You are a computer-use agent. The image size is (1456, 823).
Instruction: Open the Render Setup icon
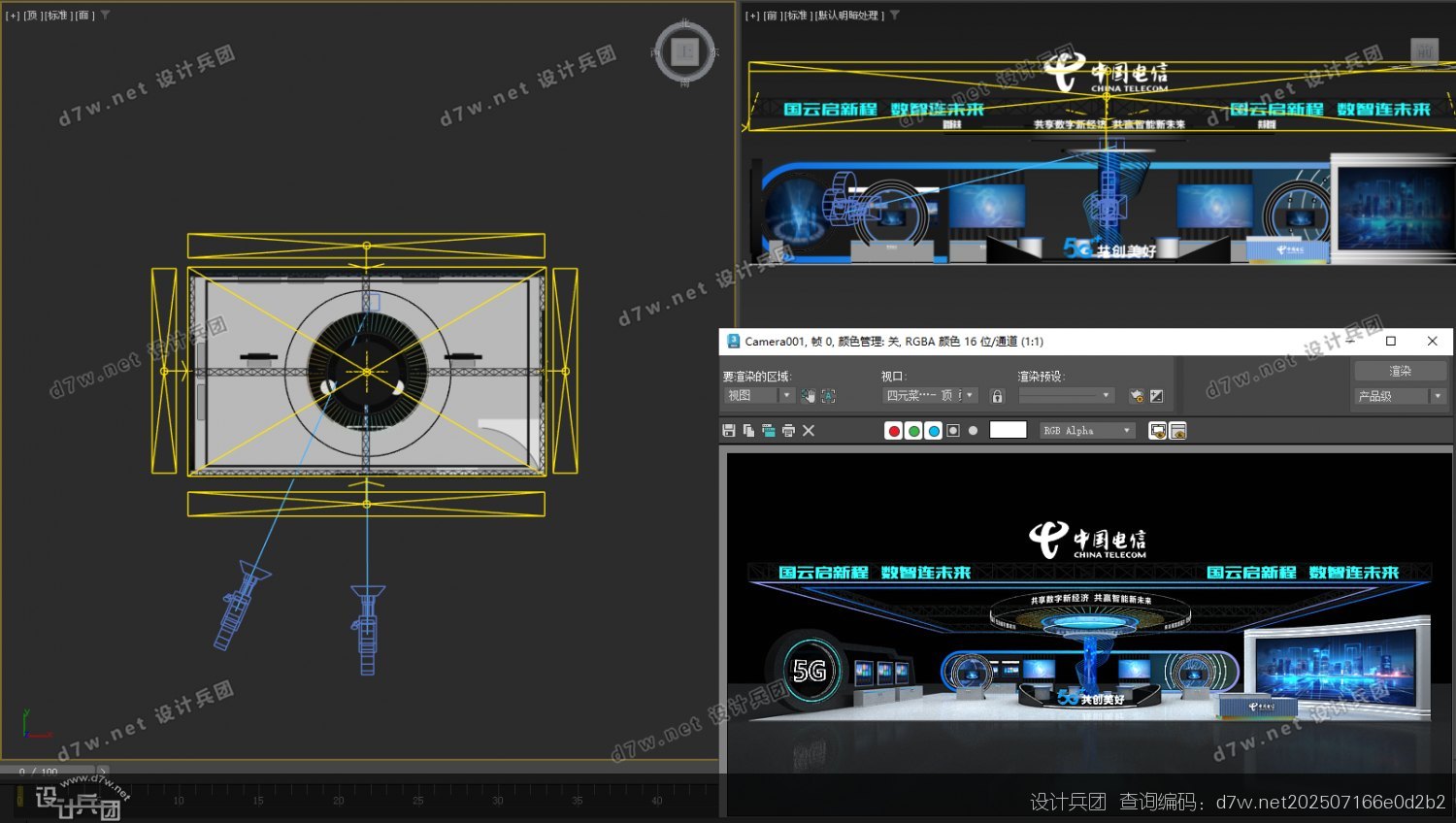point(1137,396)
